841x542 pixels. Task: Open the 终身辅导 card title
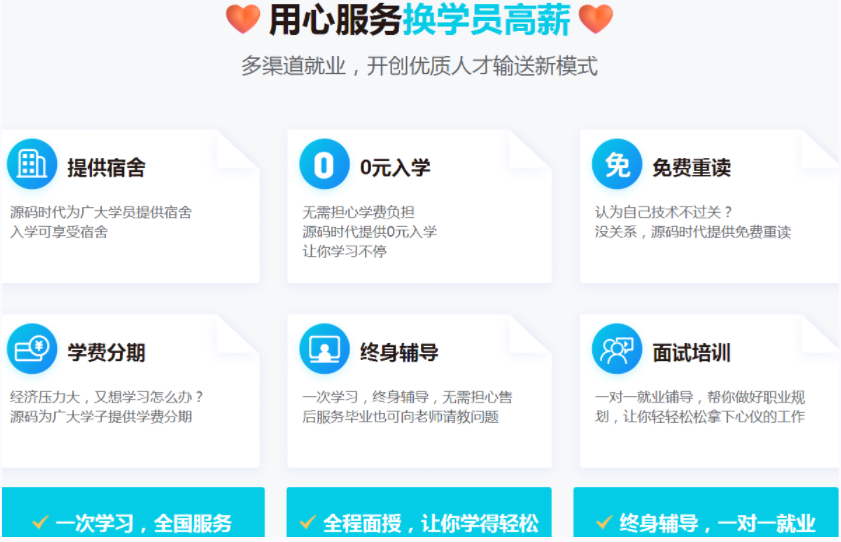tap(399, 353)
